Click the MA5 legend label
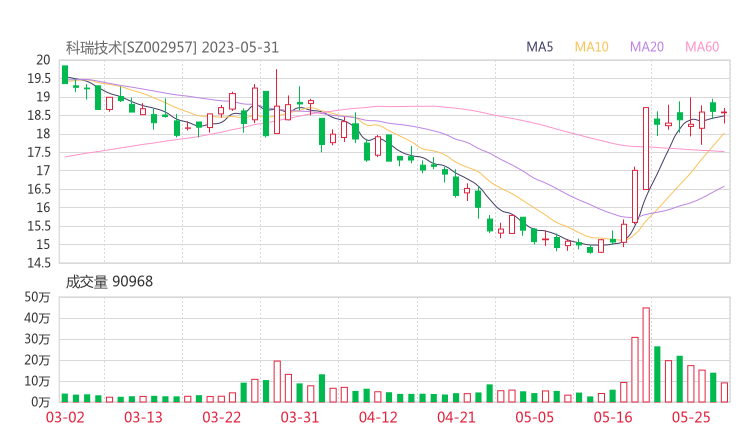The width and height of the screenshot is (740, 440). [539, 47]
